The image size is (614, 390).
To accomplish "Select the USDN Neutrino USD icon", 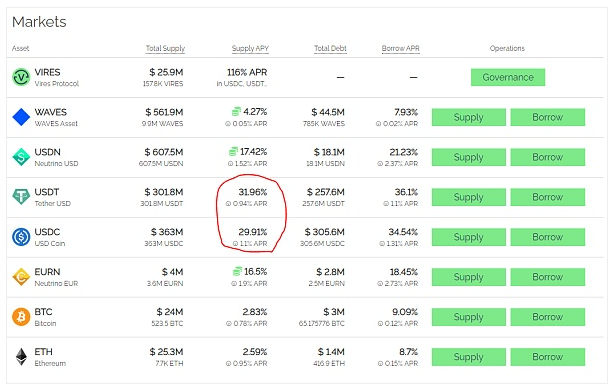I will tap(21, 157).
